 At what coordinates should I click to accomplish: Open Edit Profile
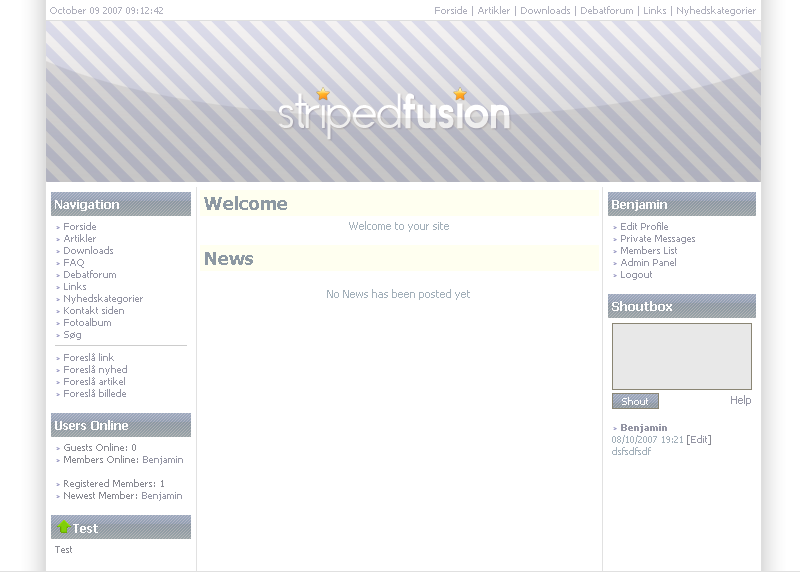tap(644, 227)
